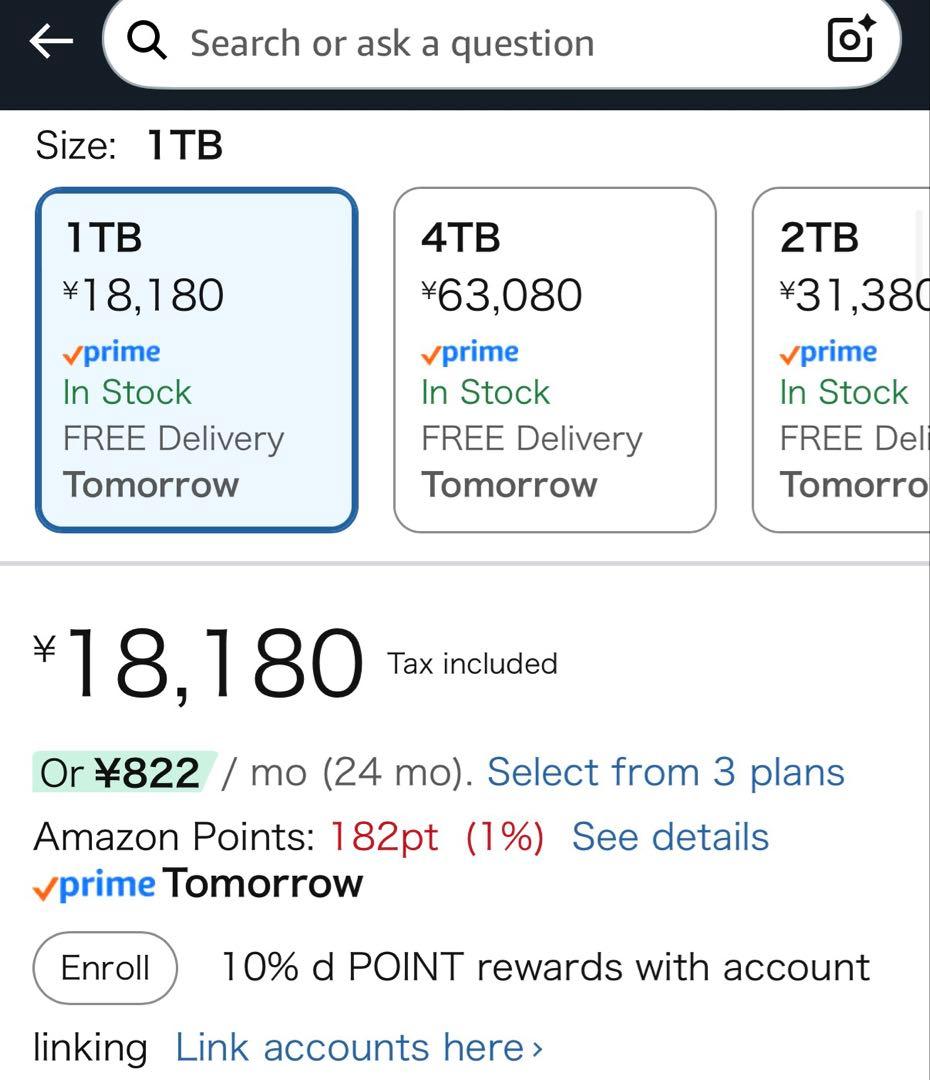Tap the green "Or ¥822" monthly badge

[x=119, y=773]
